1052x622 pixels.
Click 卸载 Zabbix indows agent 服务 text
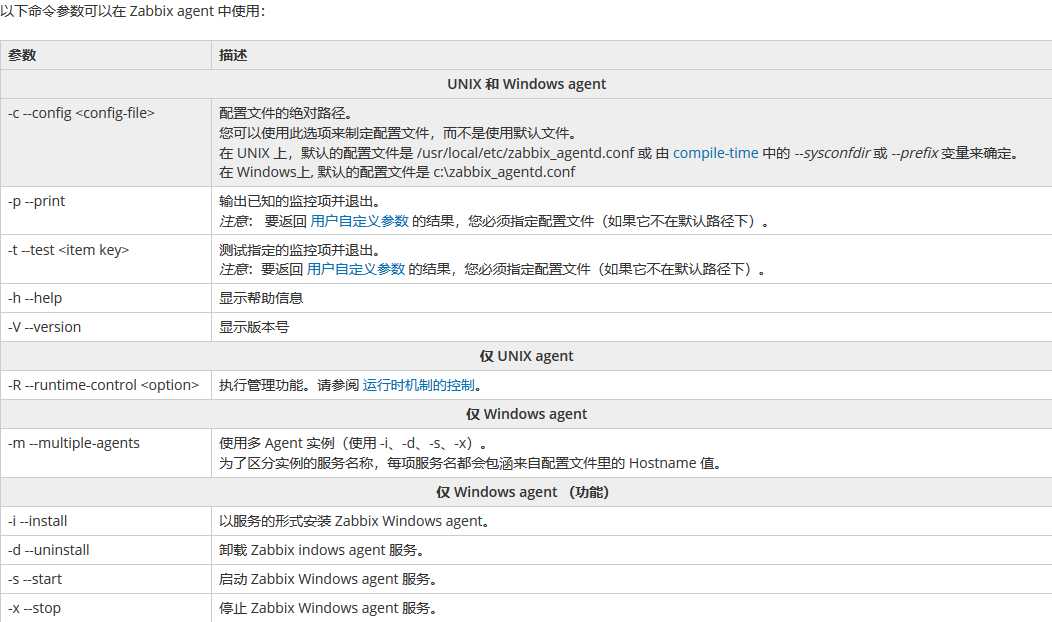(x=321, y=550)
